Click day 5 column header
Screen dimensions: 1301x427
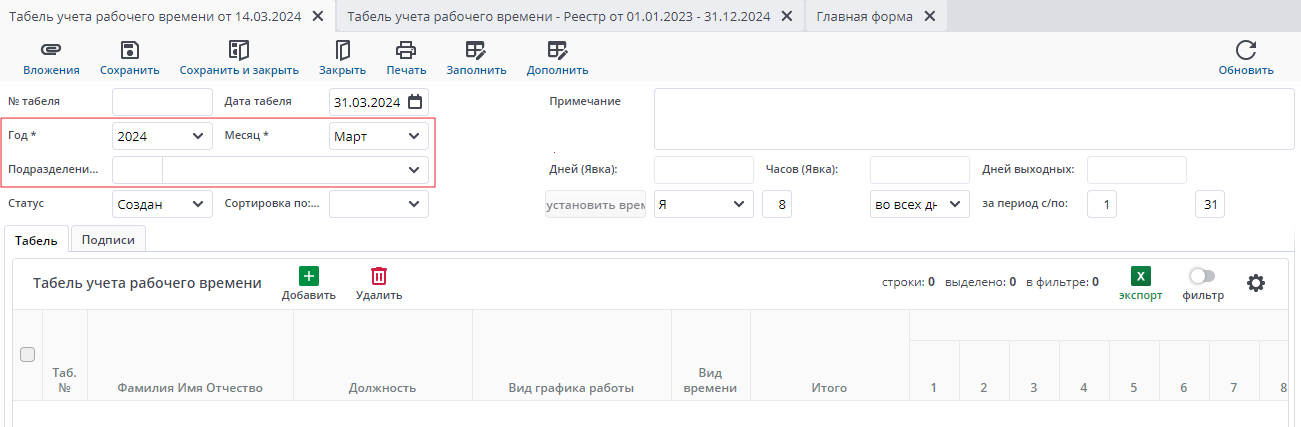click(x=1134, y=371)
